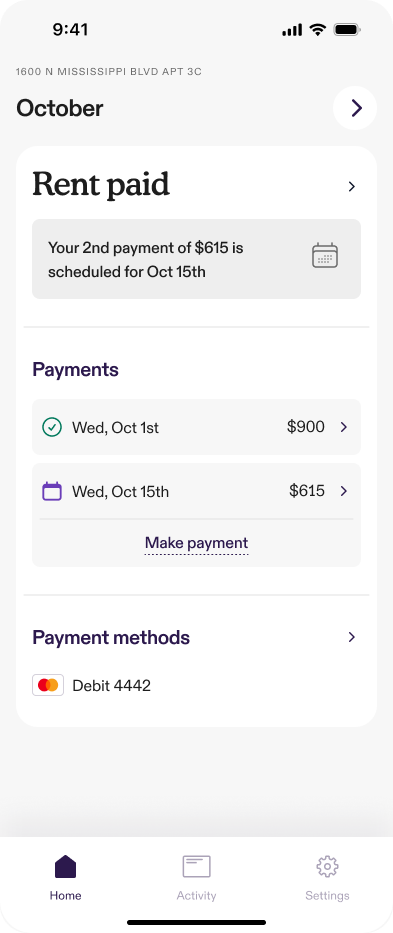393x933 pixels.
Task: Tap the purple calendar icon for Oct 15th
Action: (x=52, y=491)
